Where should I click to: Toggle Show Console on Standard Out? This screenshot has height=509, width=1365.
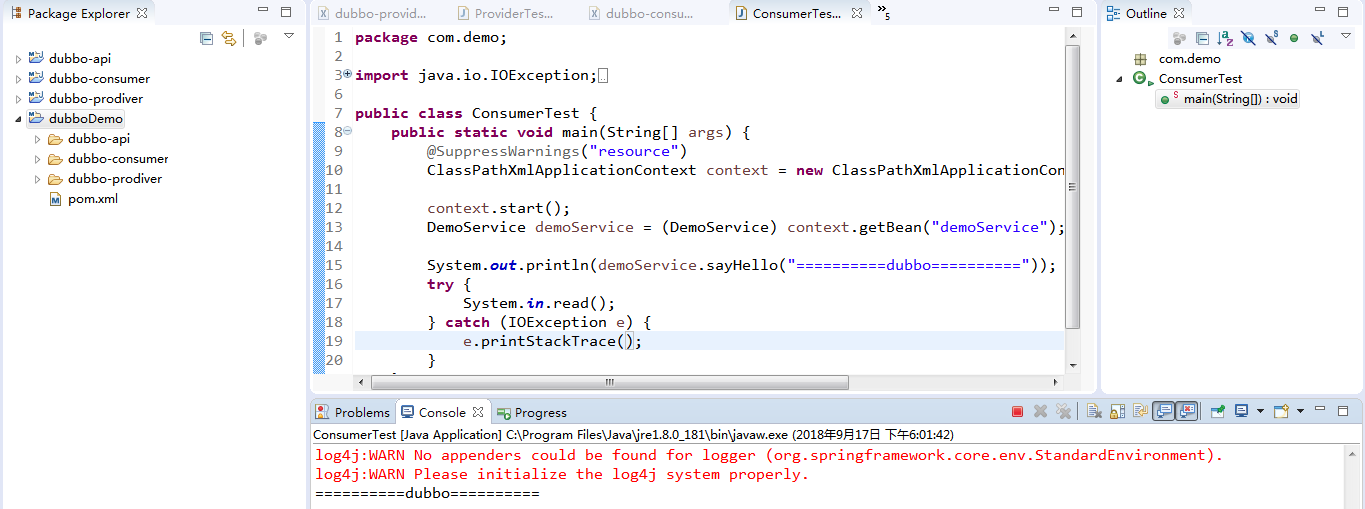(x=1163, y=411)
